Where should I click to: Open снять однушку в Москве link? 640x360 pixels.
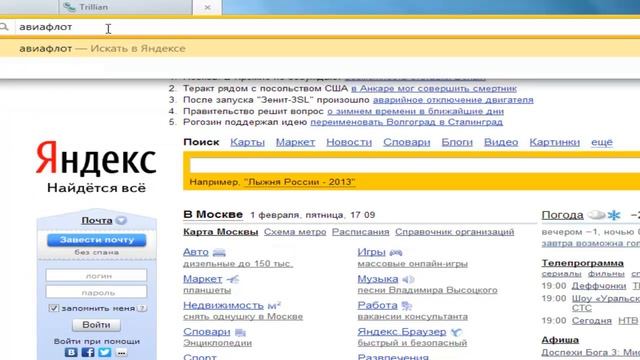point(243,316)
